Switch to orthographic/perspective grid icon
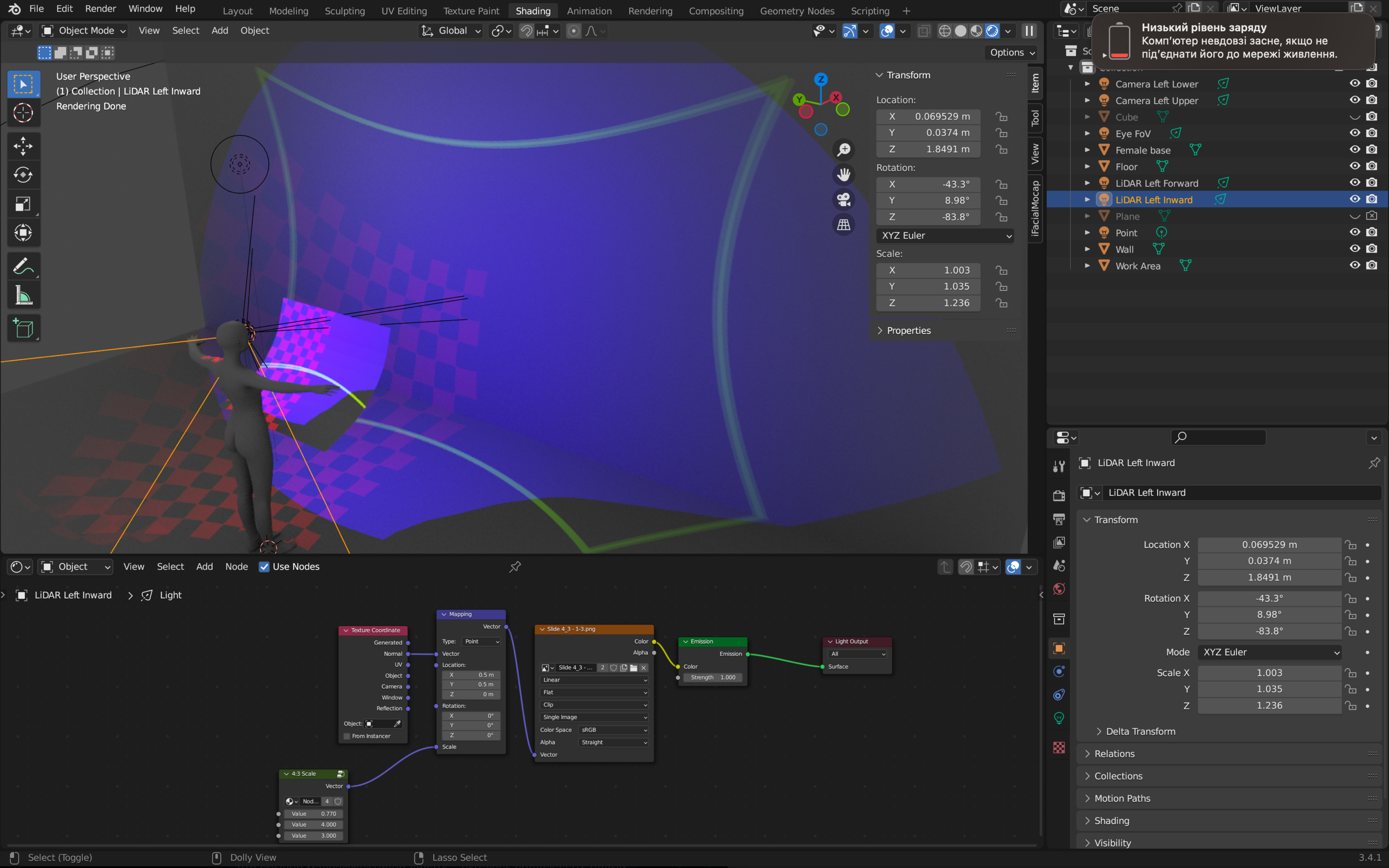 pos(844,225)
